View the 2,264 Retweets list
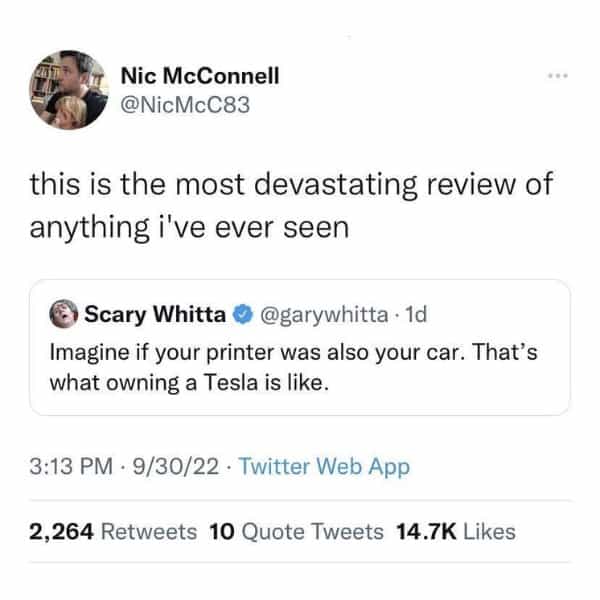 114,531
